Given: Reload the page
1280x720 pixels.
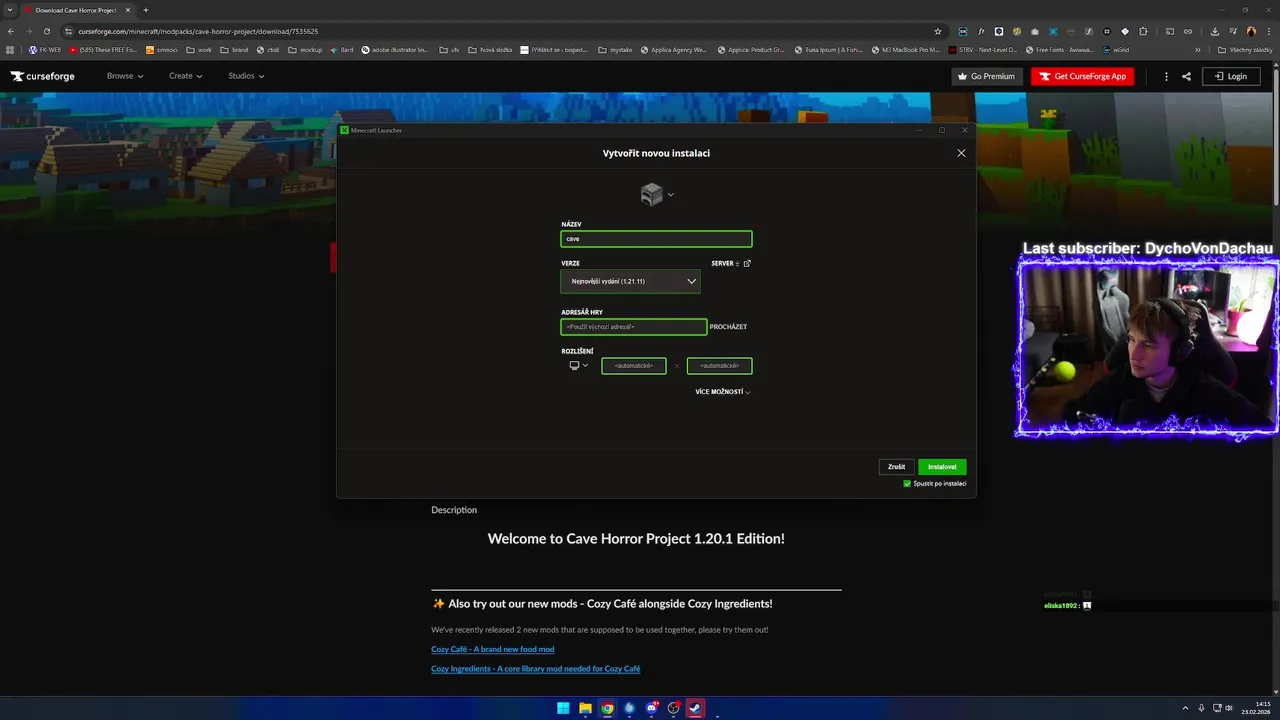Looking at the screenshot, I should 47,31.
